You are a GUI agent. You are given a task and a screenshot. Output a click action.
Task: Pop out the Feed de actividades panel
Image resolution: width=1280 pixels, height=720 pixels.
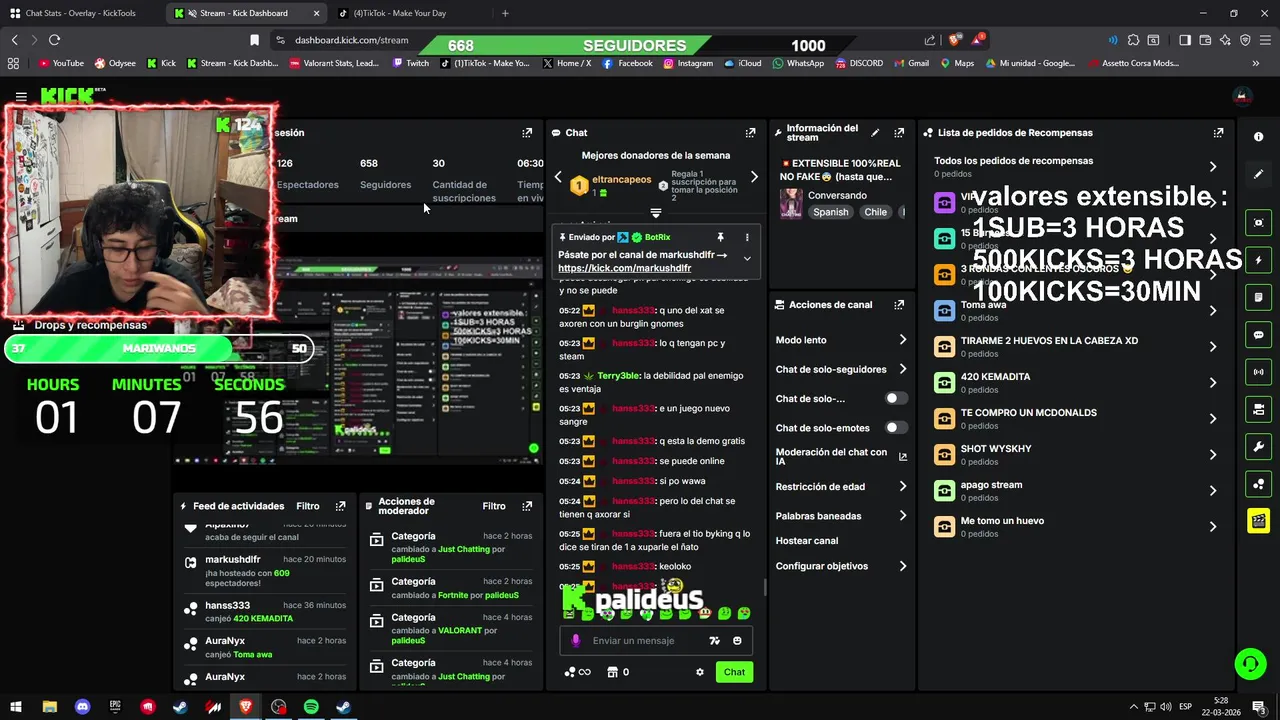click(x=340, y=506)
